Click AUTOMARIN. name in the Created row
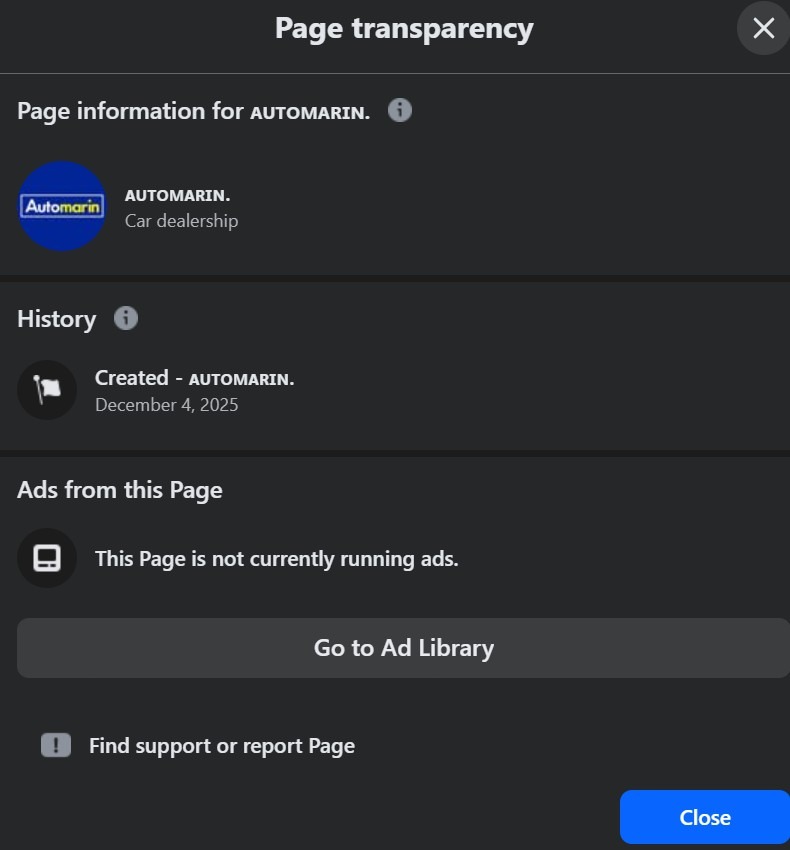The image size is (790, 850). pyautogui.click(x=241, y=379)
